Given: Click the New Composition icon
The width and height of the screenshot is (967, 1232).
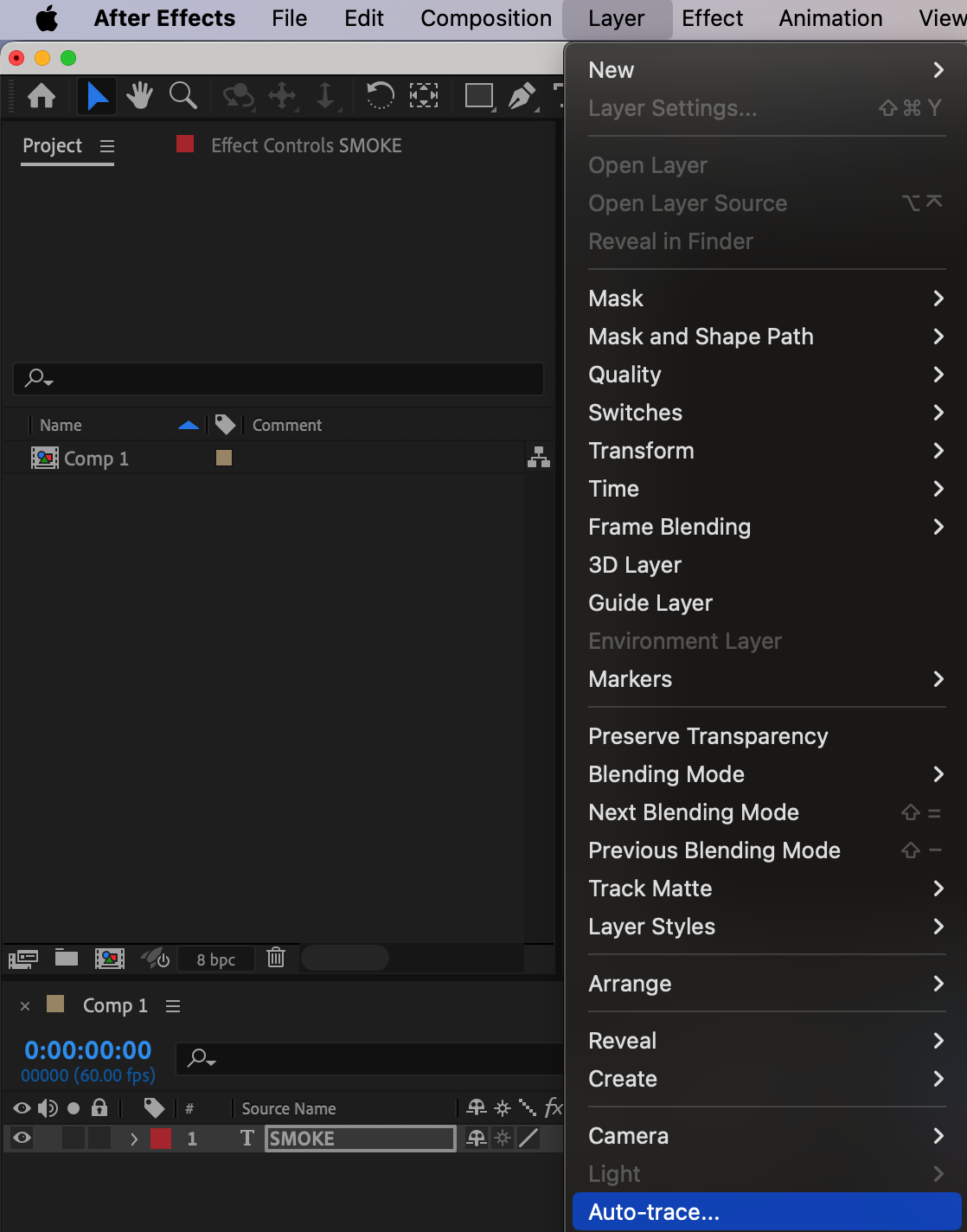Looking at the screenshot, I should tap(110, 958).
